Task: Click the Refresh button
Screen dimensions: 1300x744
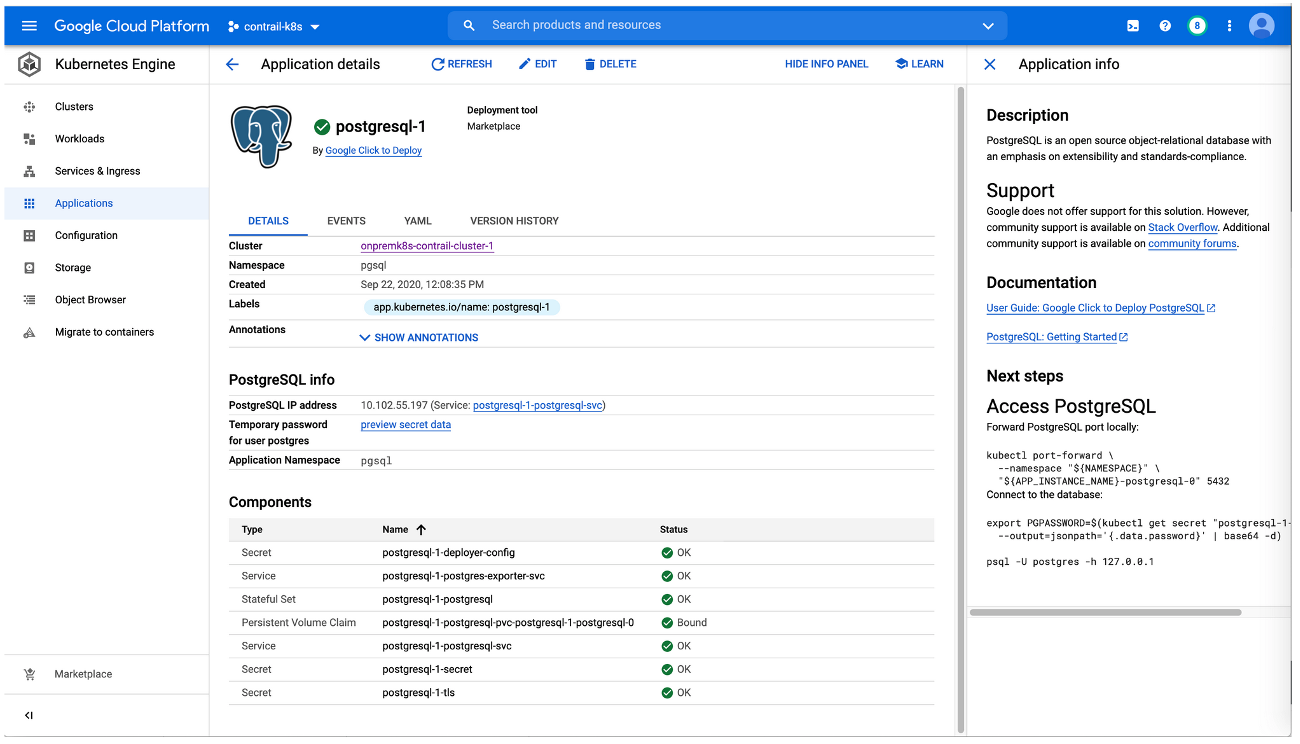Action: coord(462,64)
